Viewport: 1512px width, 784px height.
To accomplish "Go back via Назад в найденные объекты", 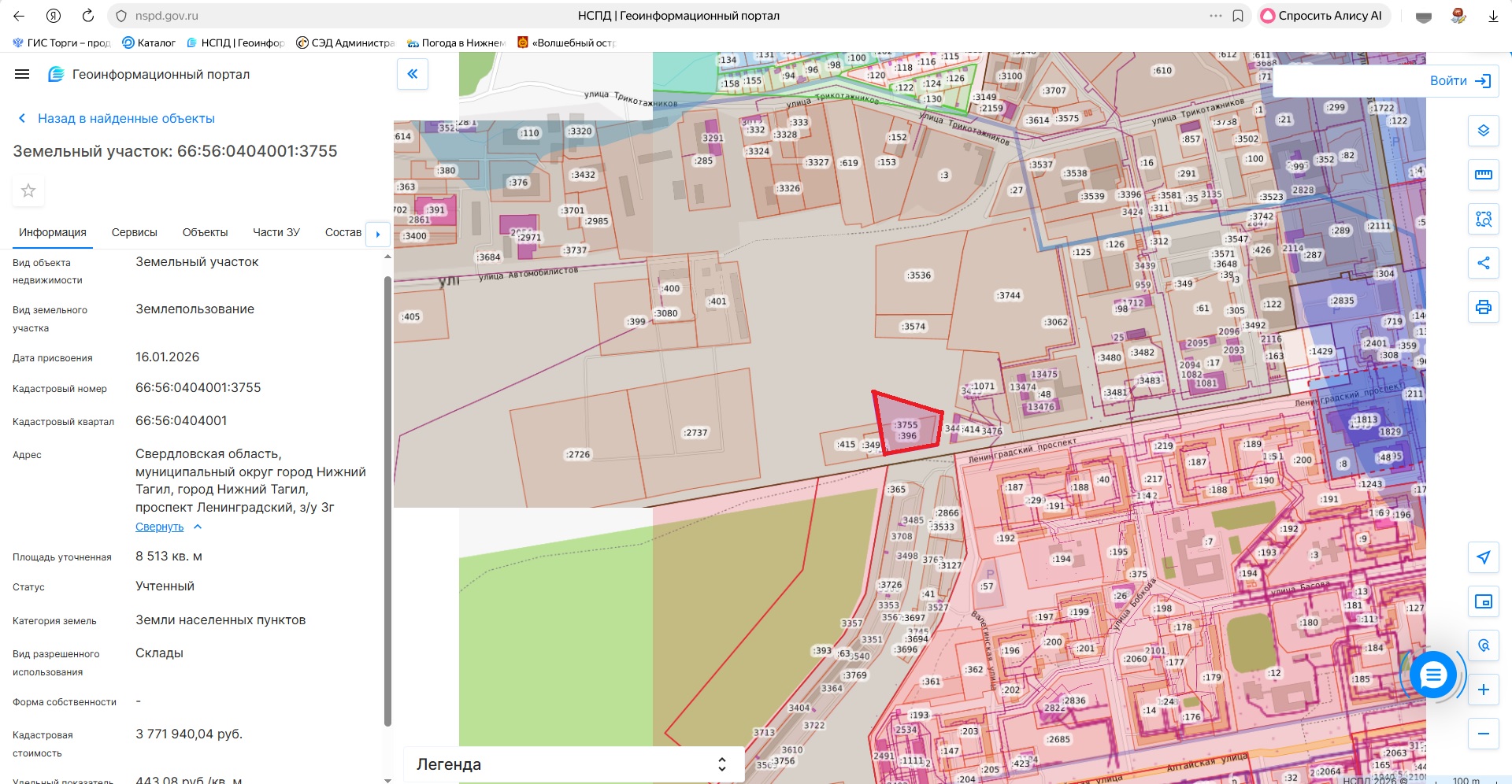I will click(x=126, y=118).
